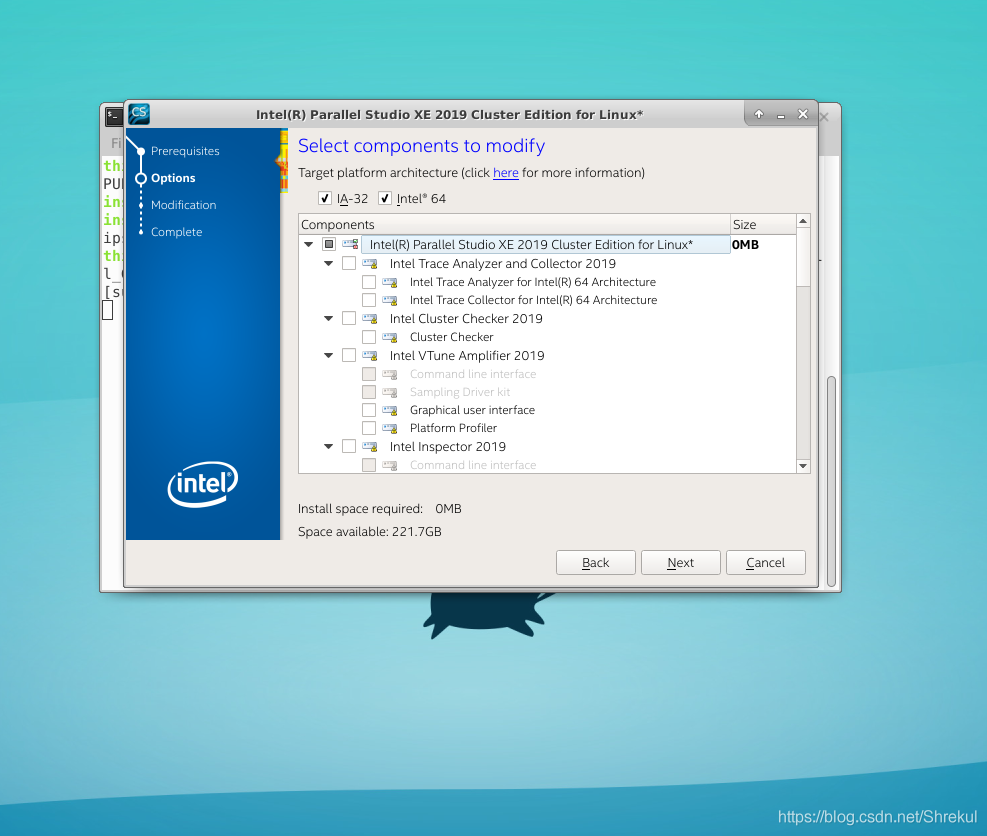Screen dimensions: 987x836
Task: Check the Intel Cluster Checker 2019 box
Action: pos(349,318)
